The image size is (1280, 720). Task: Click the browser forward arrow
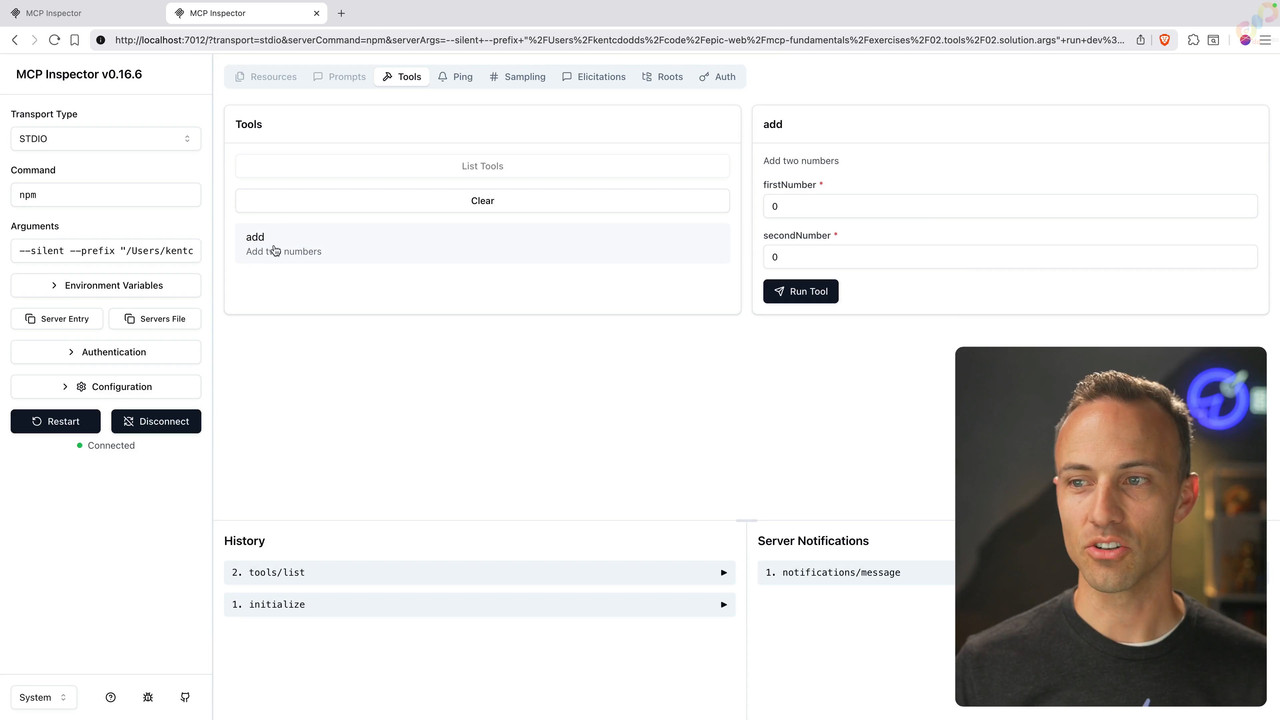(34, 40)
